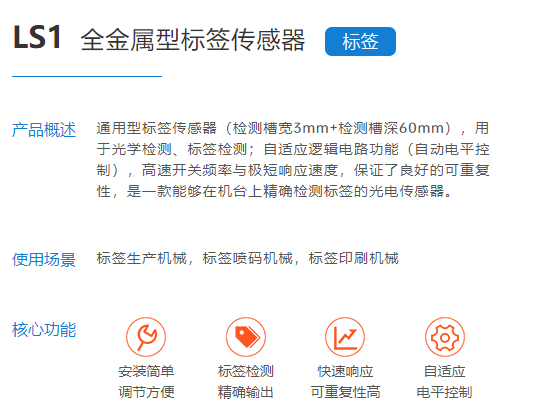
Task: Click the gear adaptive control icon
Action: 445,337
